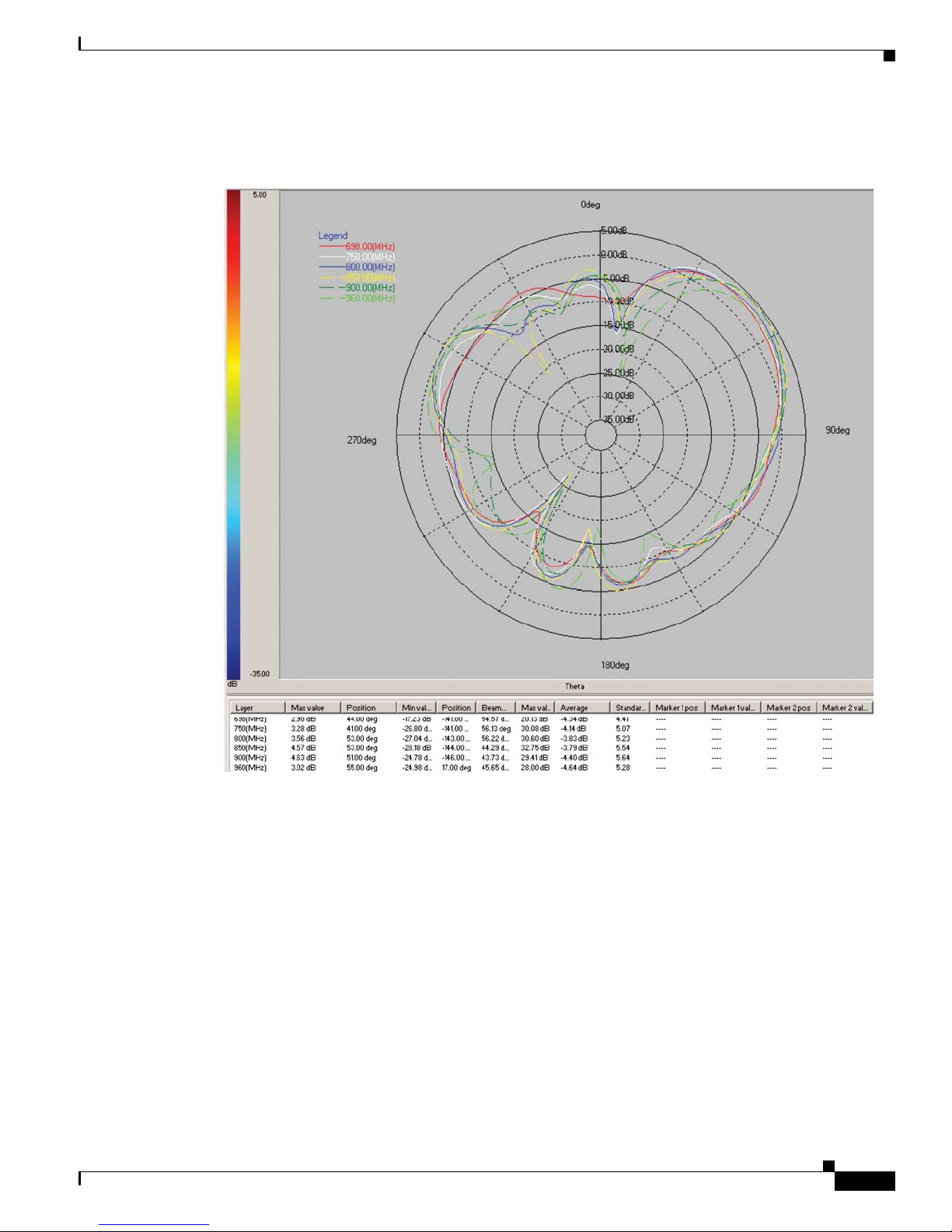The height and width of the screenshot is (1232, 952).
Task: Click the 90deg label on the plot
Action: pos(837,431)
